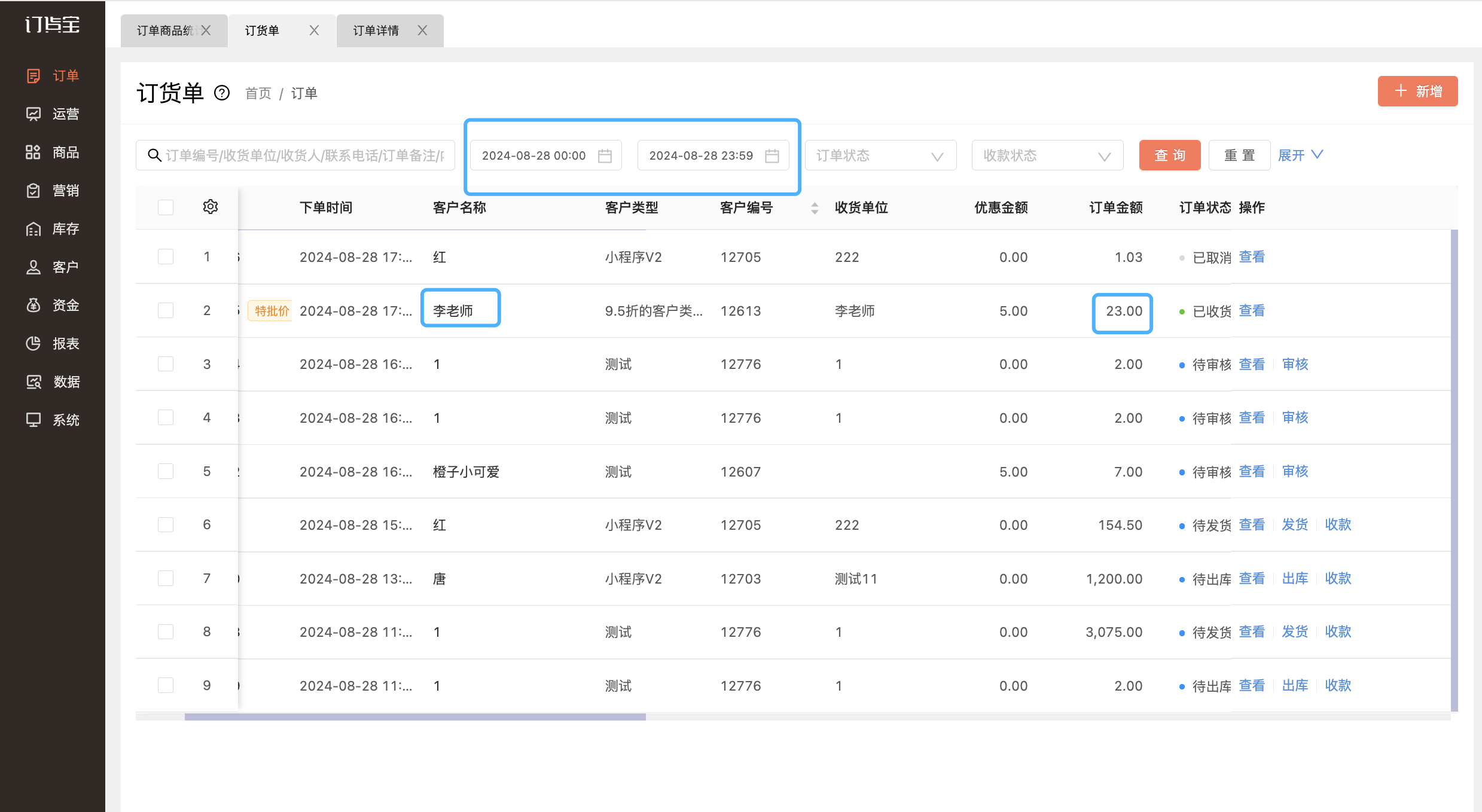Check row 3 order checkbox

pos(166,364)
